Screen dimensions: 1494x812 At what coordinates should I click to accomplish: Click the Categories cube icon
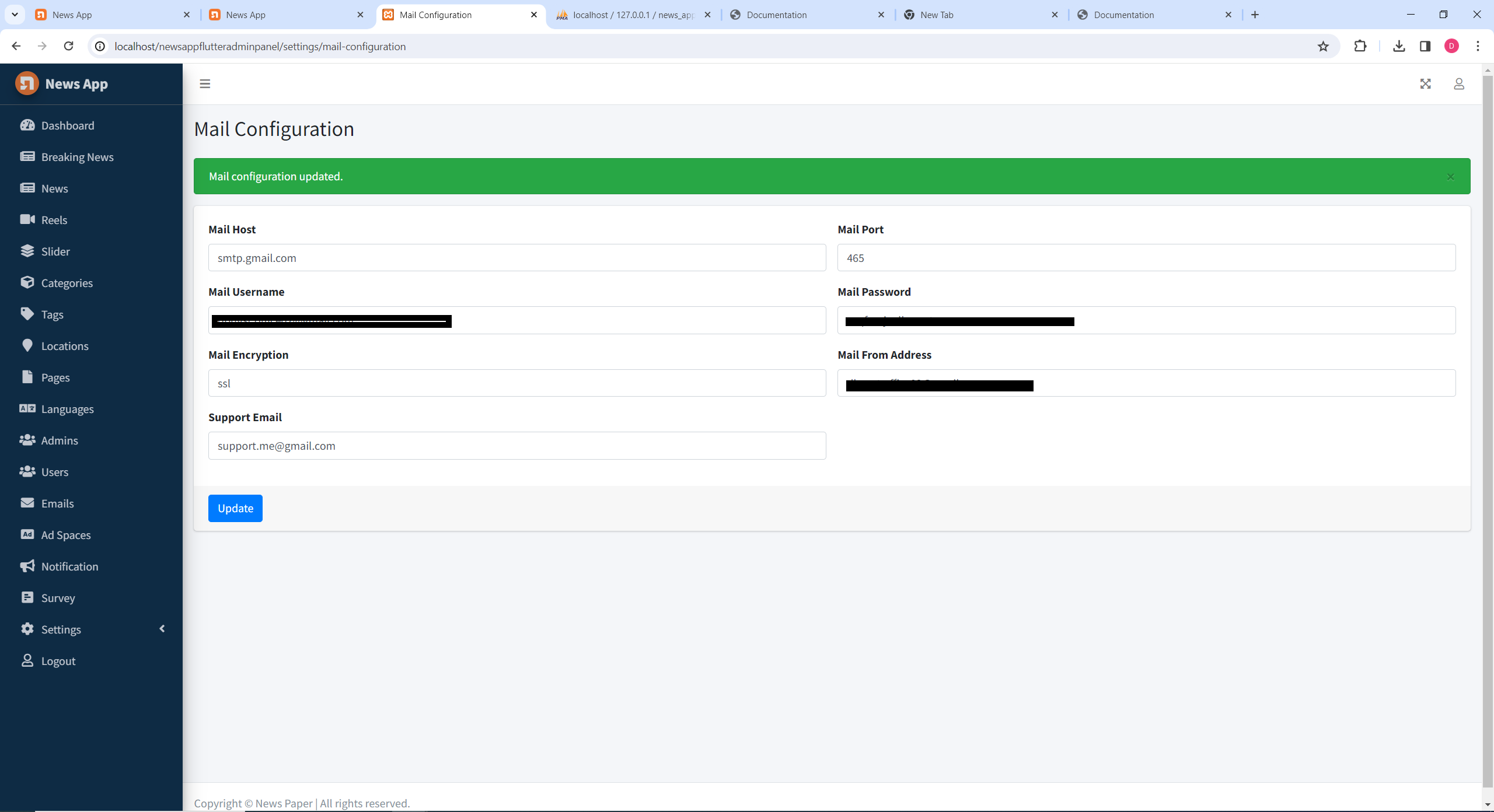click(27, 282)
